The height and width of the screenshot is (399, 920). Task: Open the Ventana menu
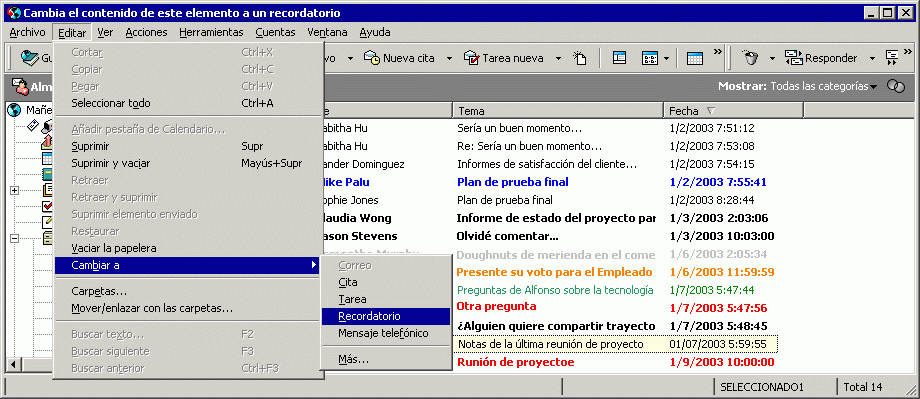tap(327, 32)
